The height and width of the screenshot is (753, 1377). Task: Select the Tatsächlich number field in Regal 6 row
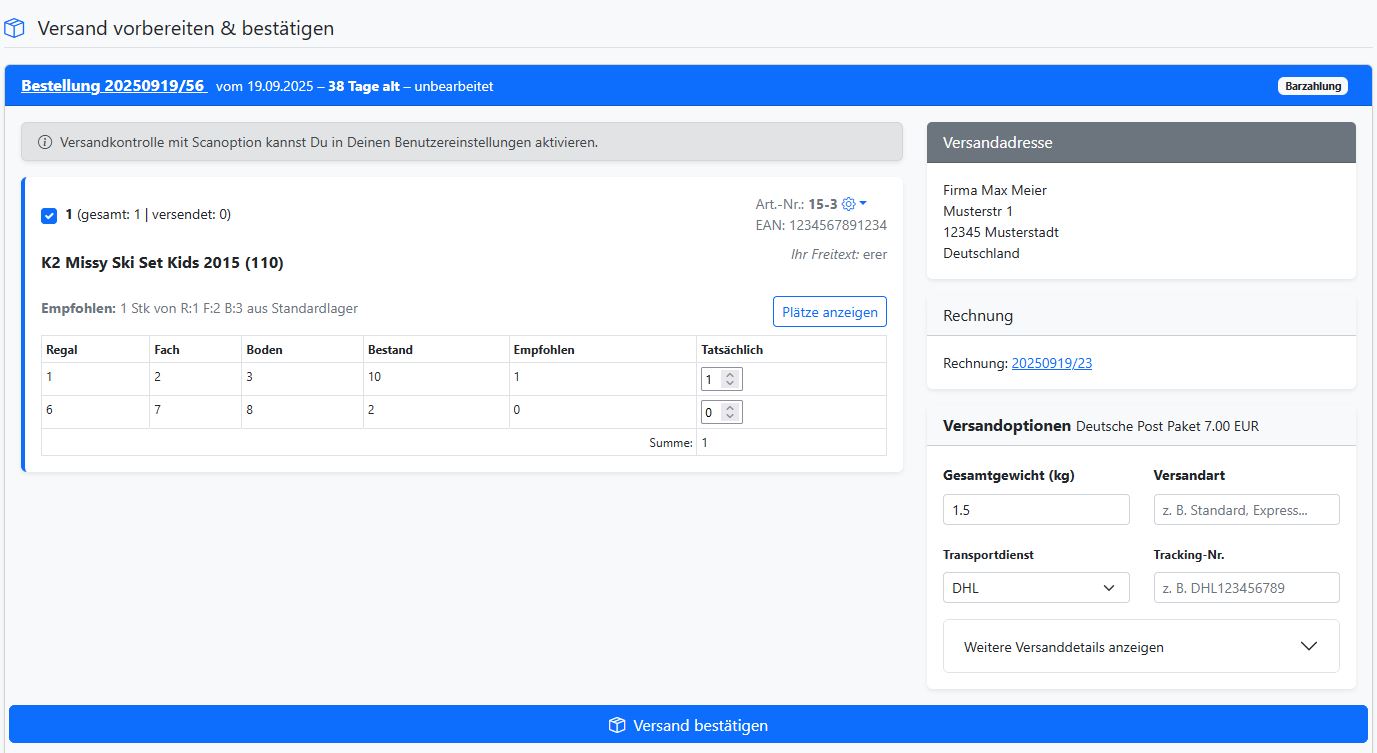point(712,413)
